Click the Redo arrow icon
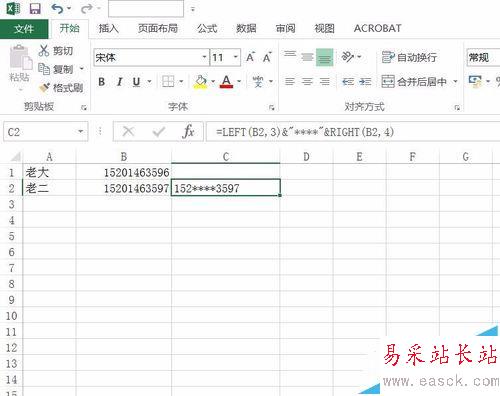This screenshot has height=396, width=500. [x=87, y=8]
